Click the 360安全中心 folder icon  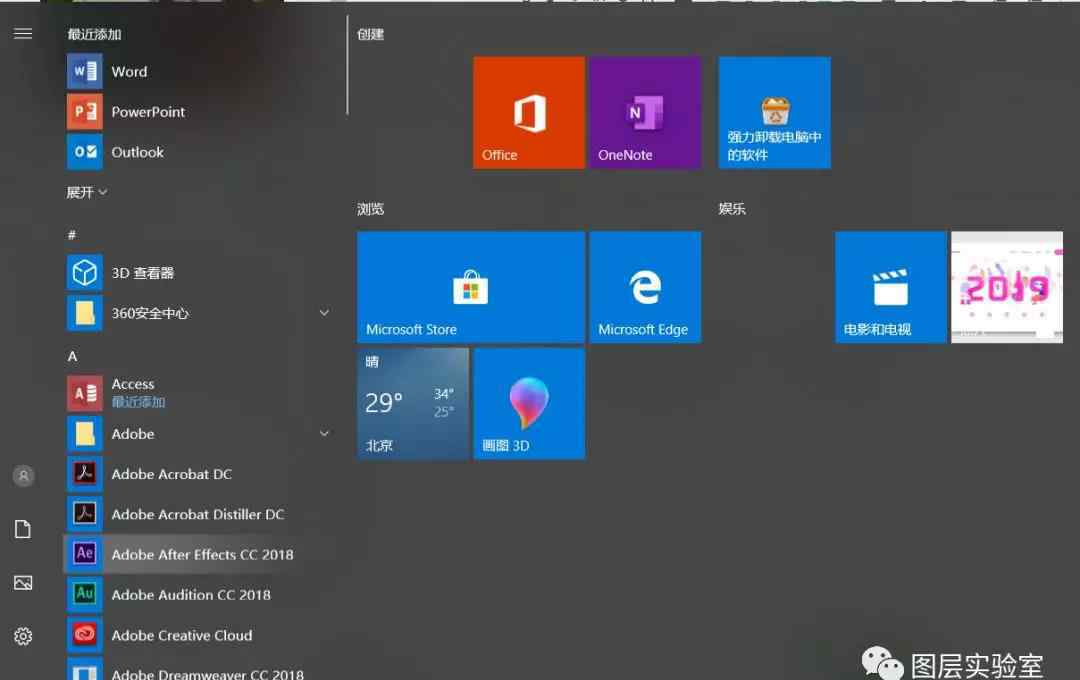[x=85, y=313]
